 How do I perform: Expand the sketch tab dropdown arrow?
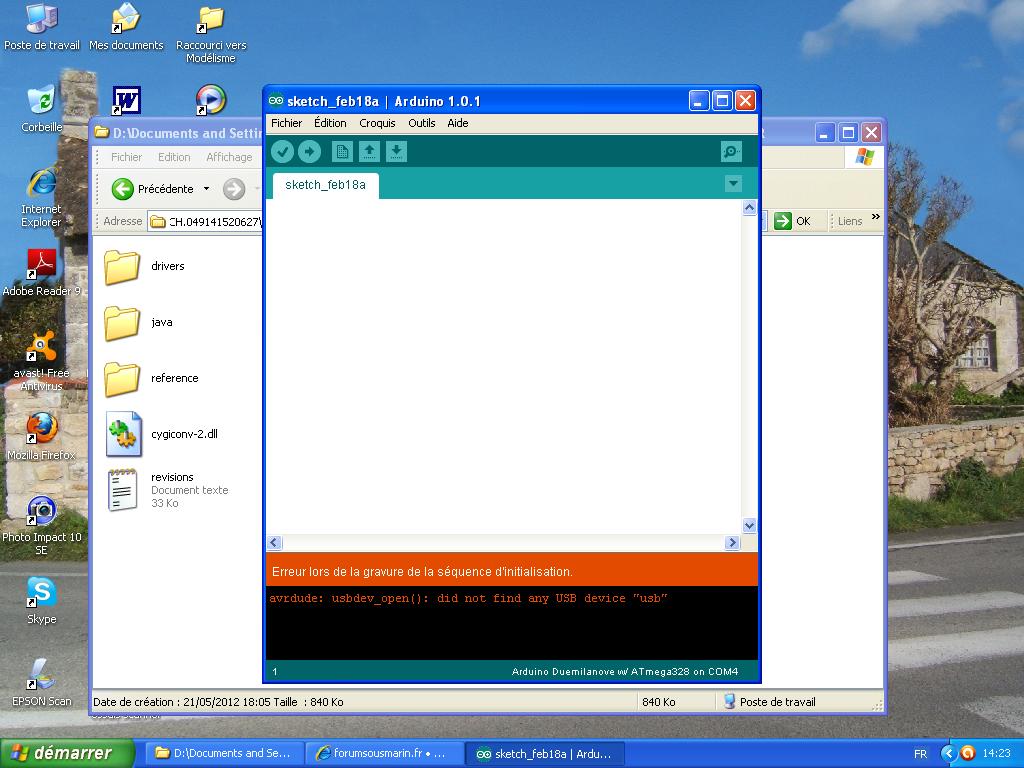tap(733, 183)
